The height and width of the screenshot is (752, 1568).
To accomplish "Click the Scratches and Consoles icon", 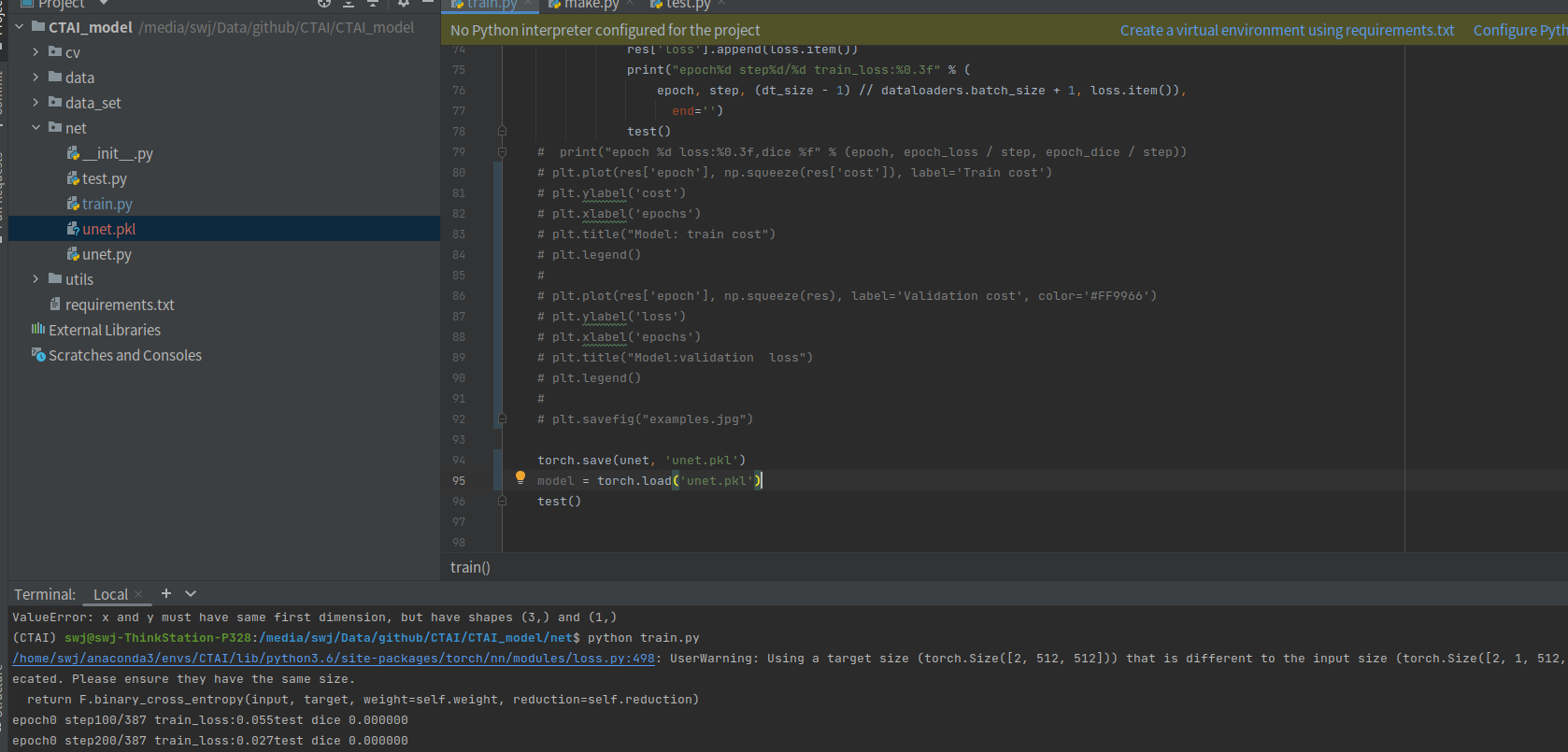I will pos(38,355).
